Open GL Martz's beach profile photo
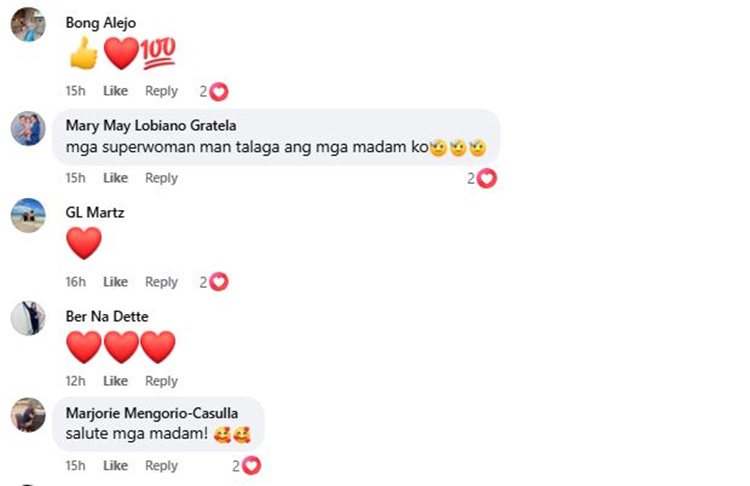Image resolution: width=750 pixels, height=486 pixels. [28, 215]
